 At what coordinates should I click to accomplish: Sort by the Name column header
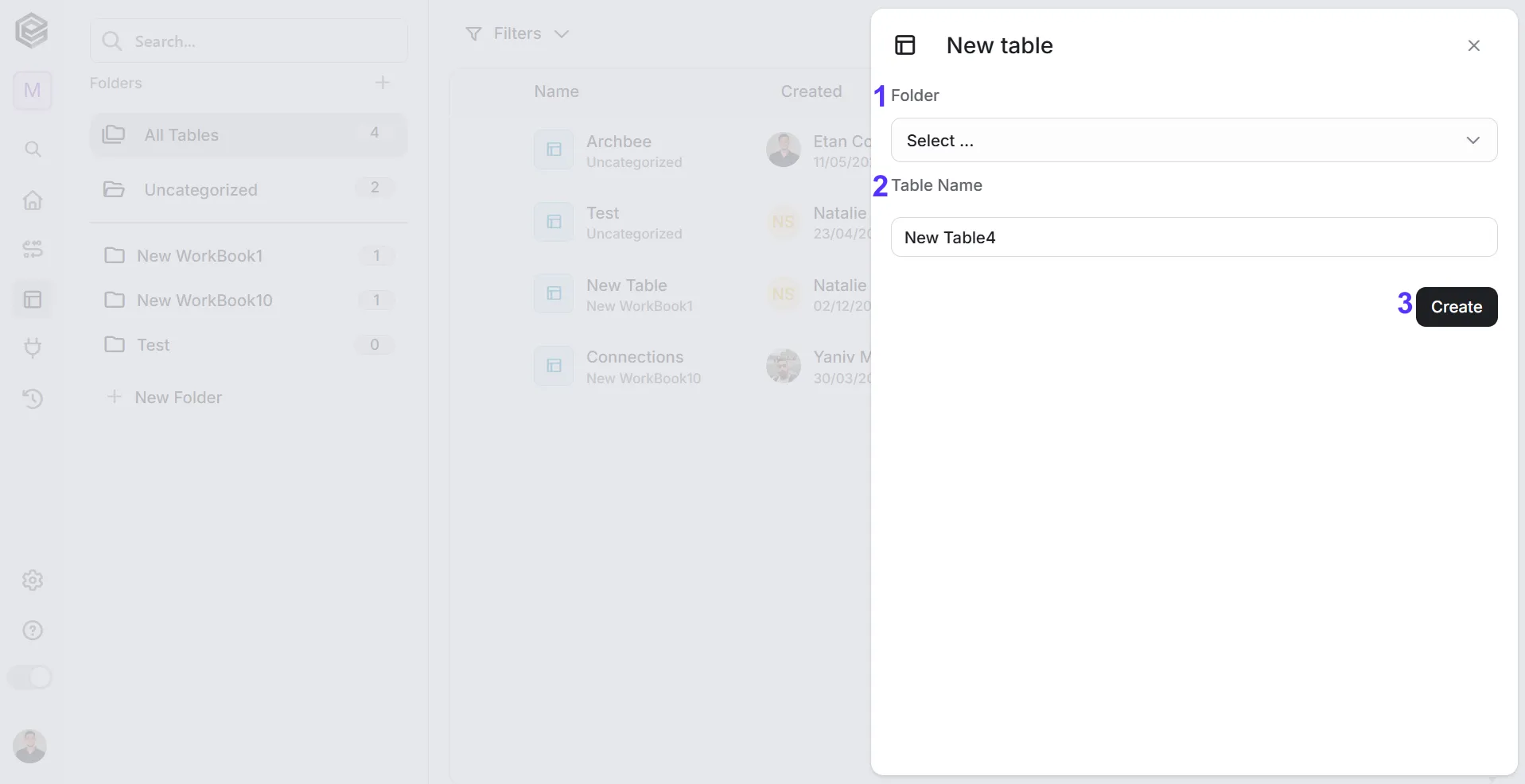[x=557, y=91]
